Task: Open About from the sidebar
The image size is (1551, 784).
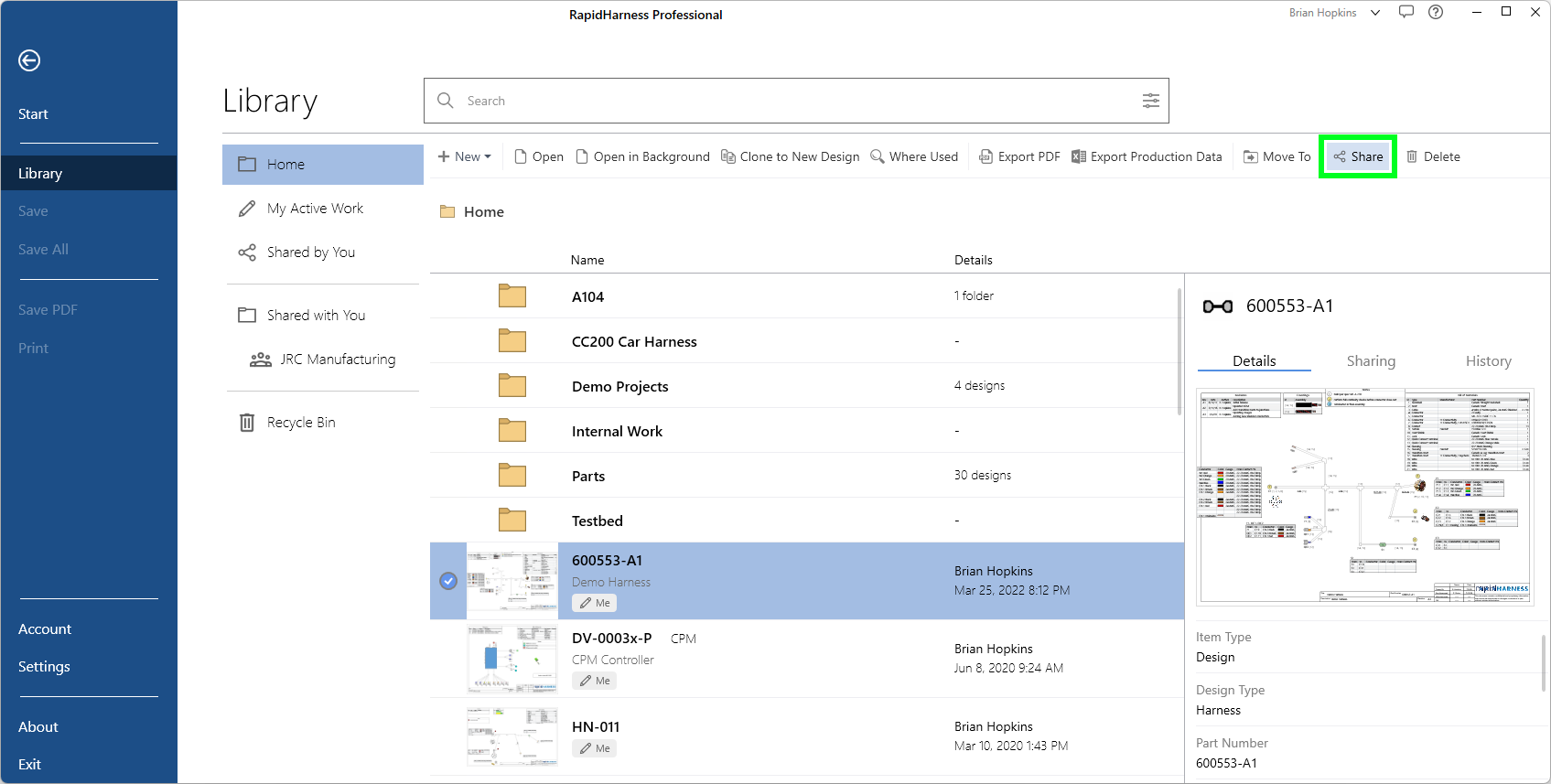Action: 38,727
